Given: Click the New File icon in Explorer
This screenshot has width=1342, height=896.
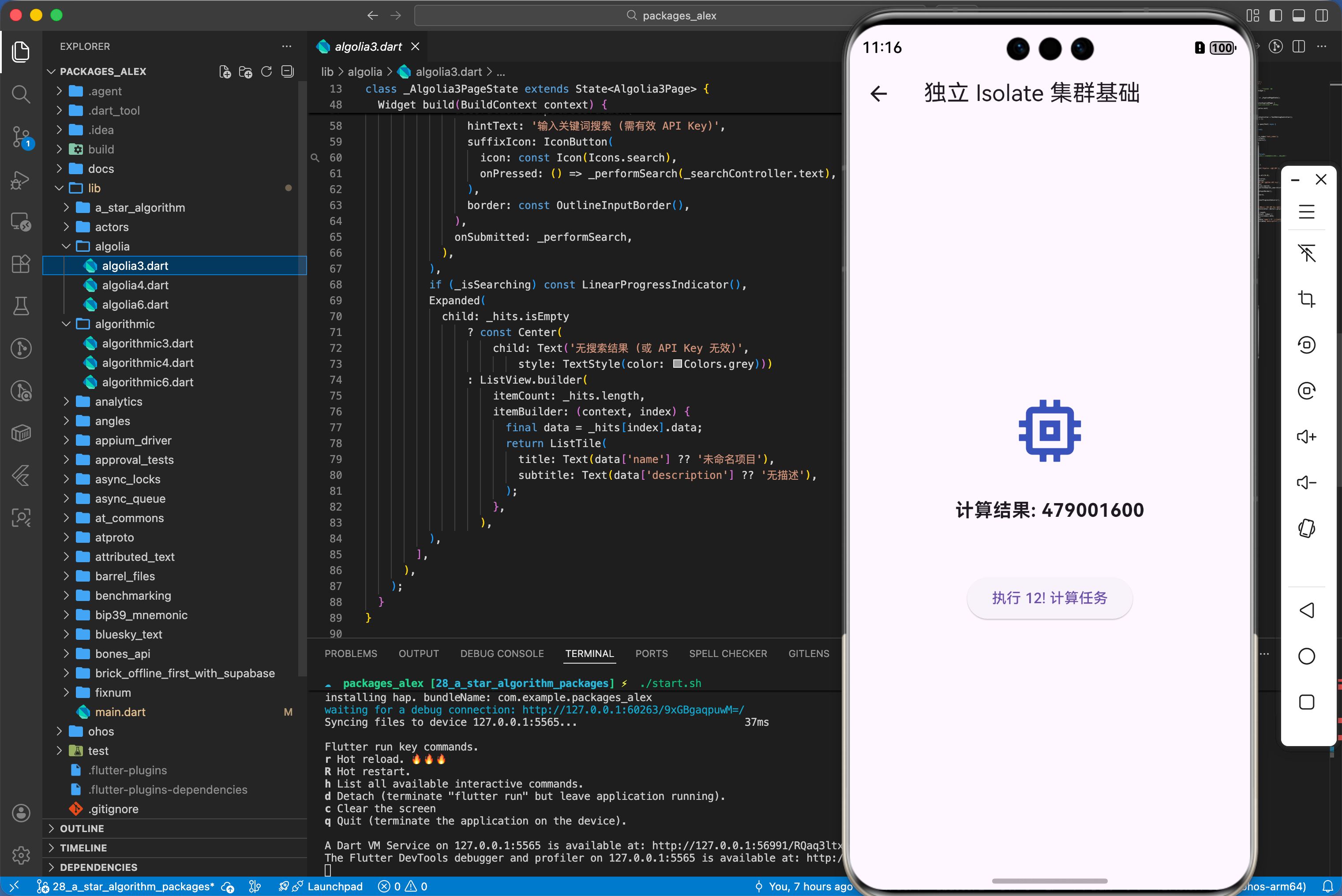Looking at the screenshot, I should 225,71.
